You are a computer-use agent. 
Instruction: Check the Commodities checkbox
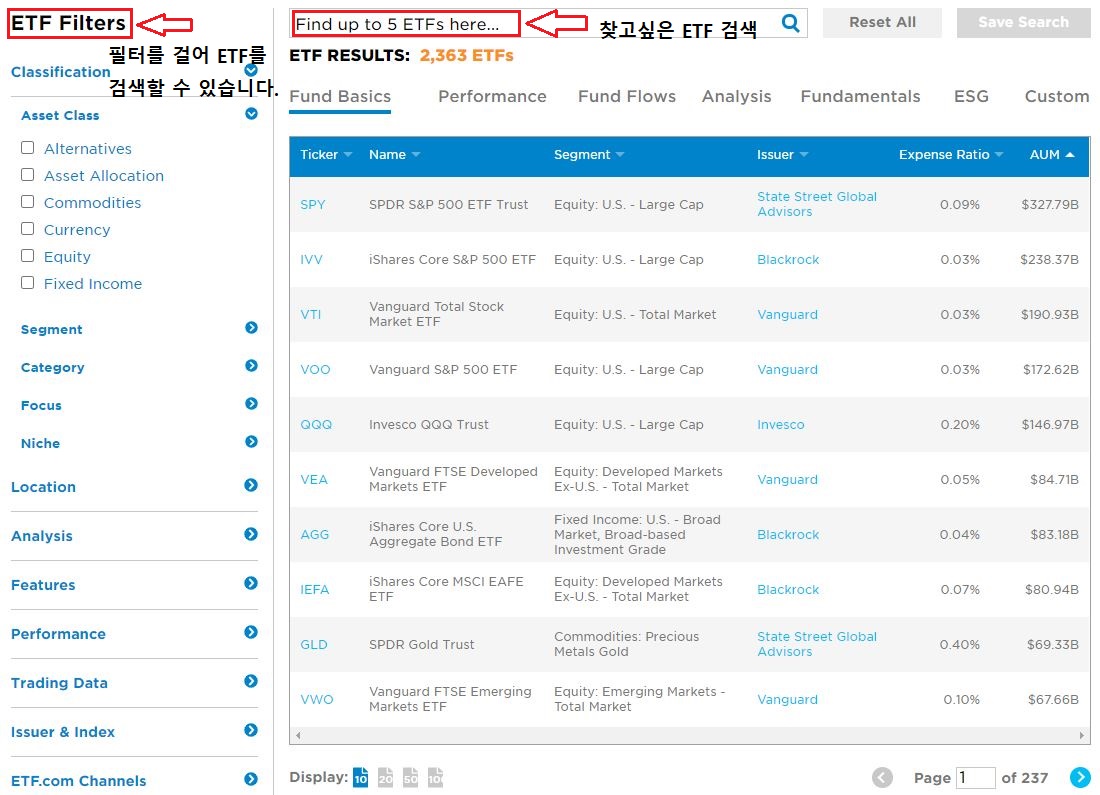[x=27, y=201]
